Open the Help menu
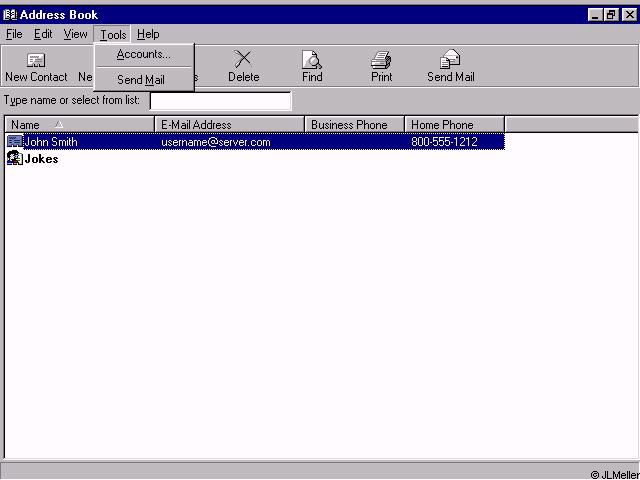The height and width of the screenshot is (480, 640). pyautogui.click(x=148, y=34)
